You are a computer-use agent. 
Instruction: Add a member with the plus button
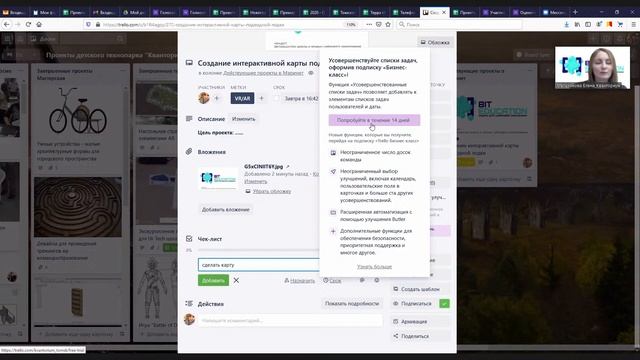click(217, 98)
